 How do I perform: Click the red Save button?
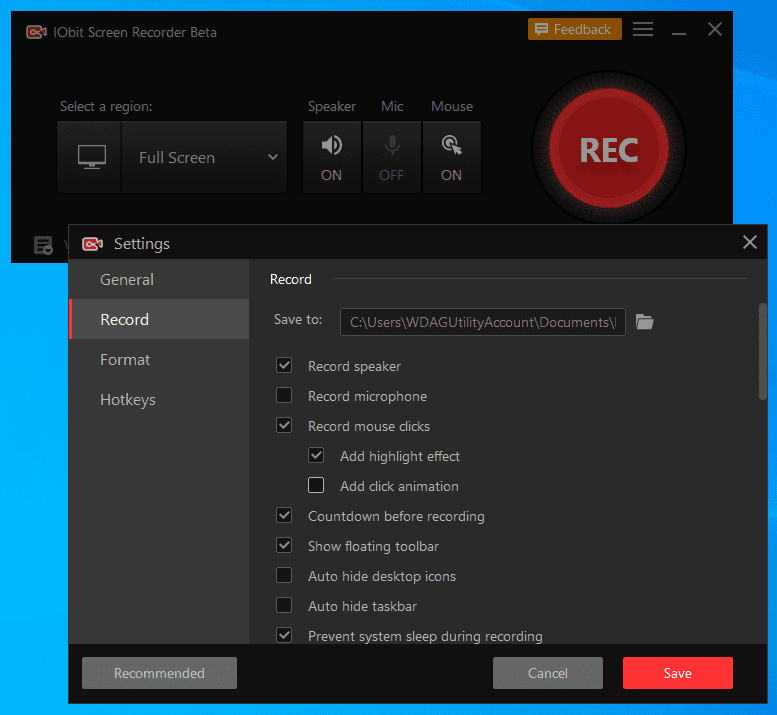[x=677, y=673]
